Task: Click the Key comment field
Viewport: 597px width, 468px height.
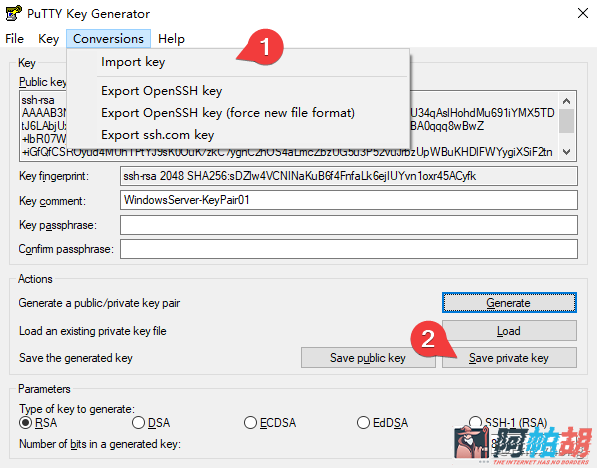Action: [x=349, y=200]
